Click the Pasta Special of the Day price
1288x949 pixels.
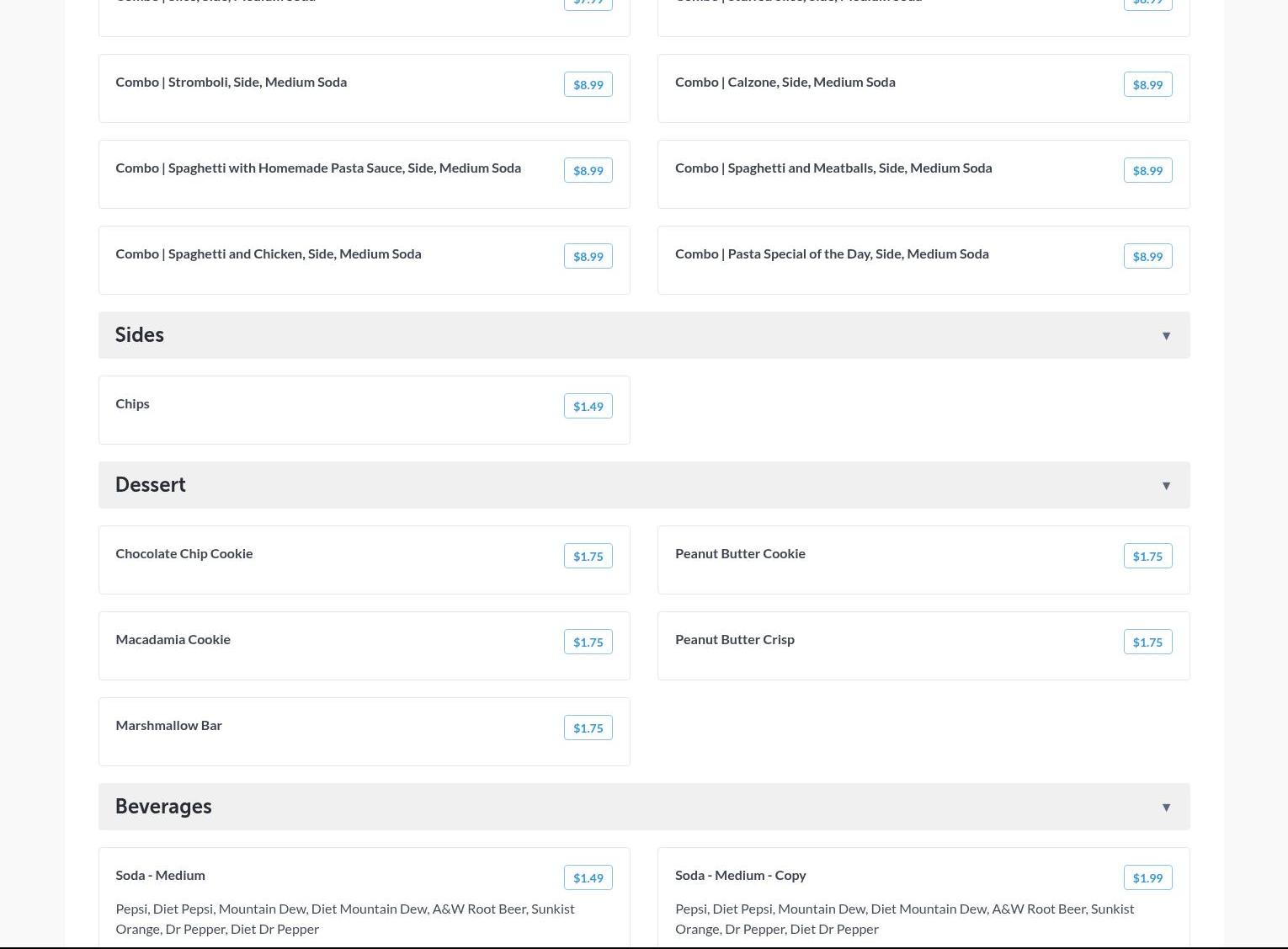[1147, 256]
